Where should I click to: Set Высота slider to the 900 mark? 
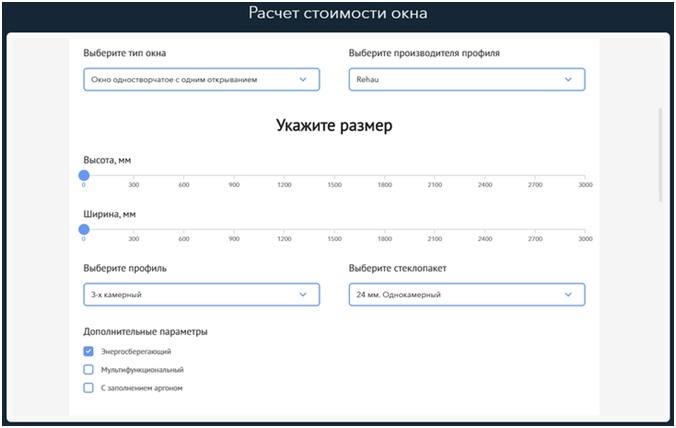click(234, 176)
